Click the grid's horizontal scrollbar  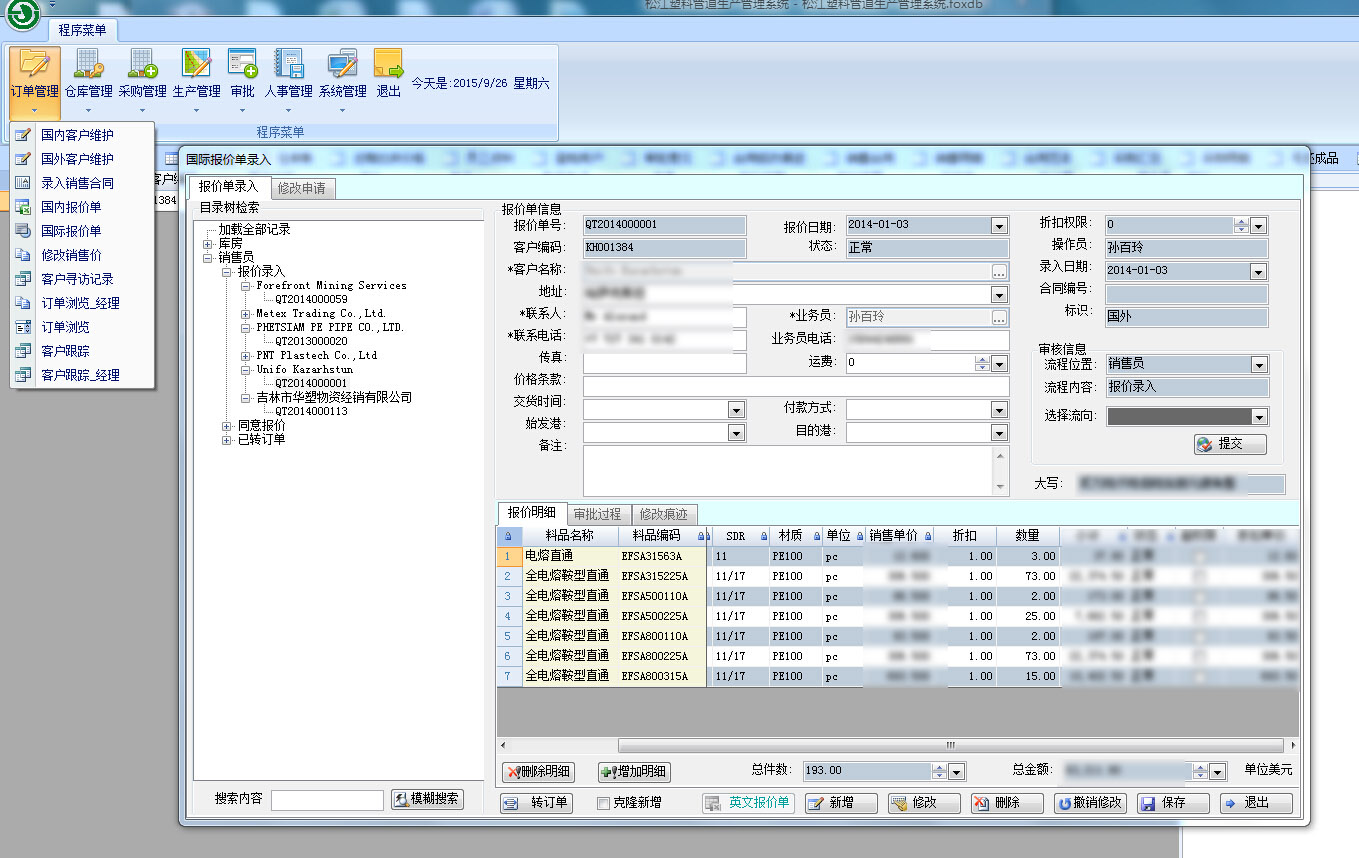[x=950, y=746]
